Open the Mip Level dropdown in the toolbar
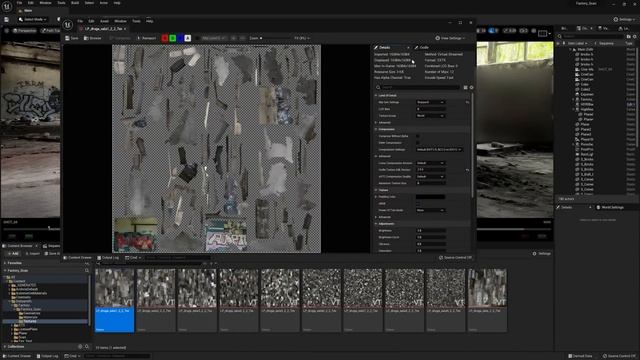 point(214,38)
